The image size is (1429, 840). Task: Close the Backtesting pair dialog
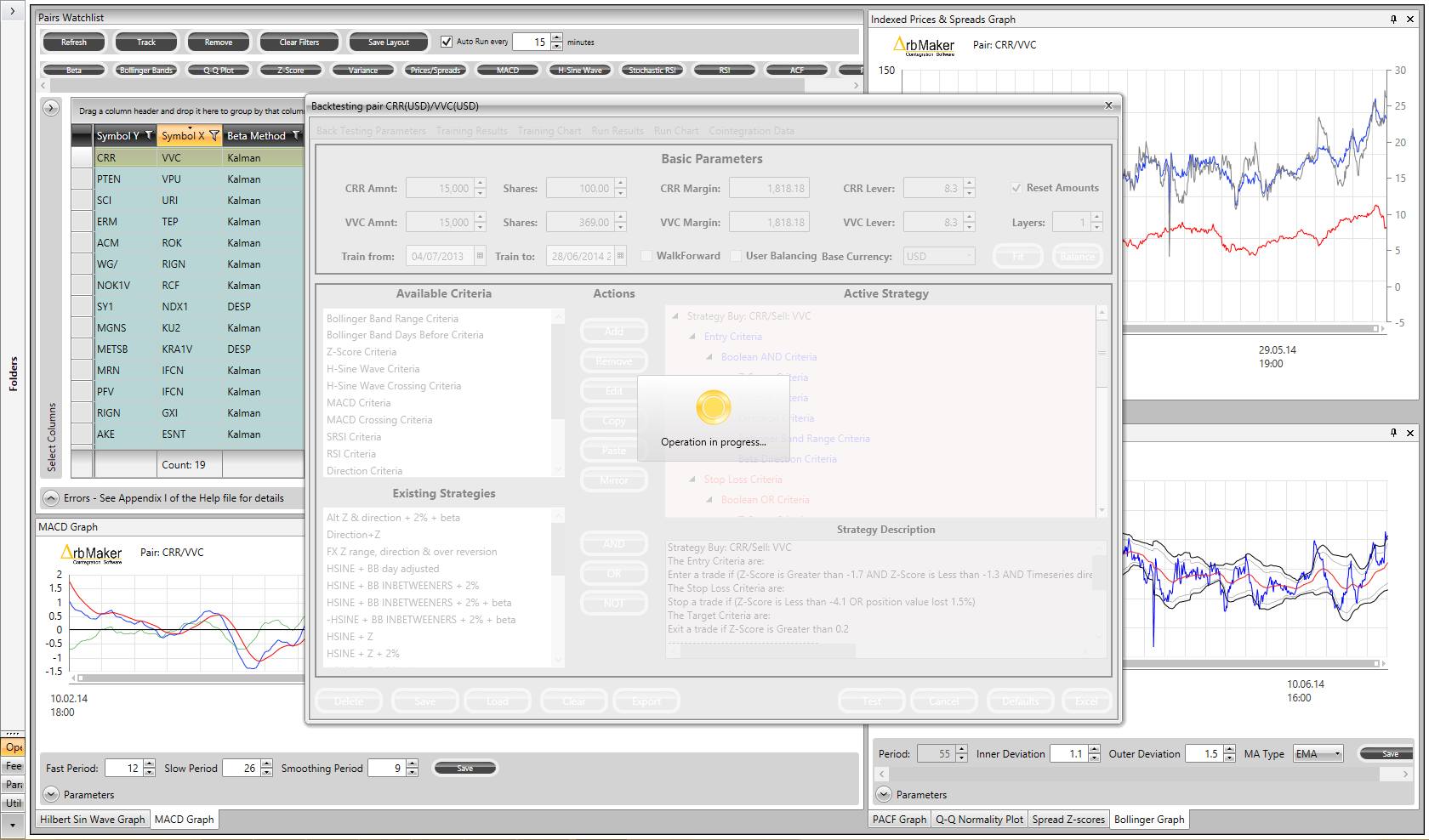1108,105
